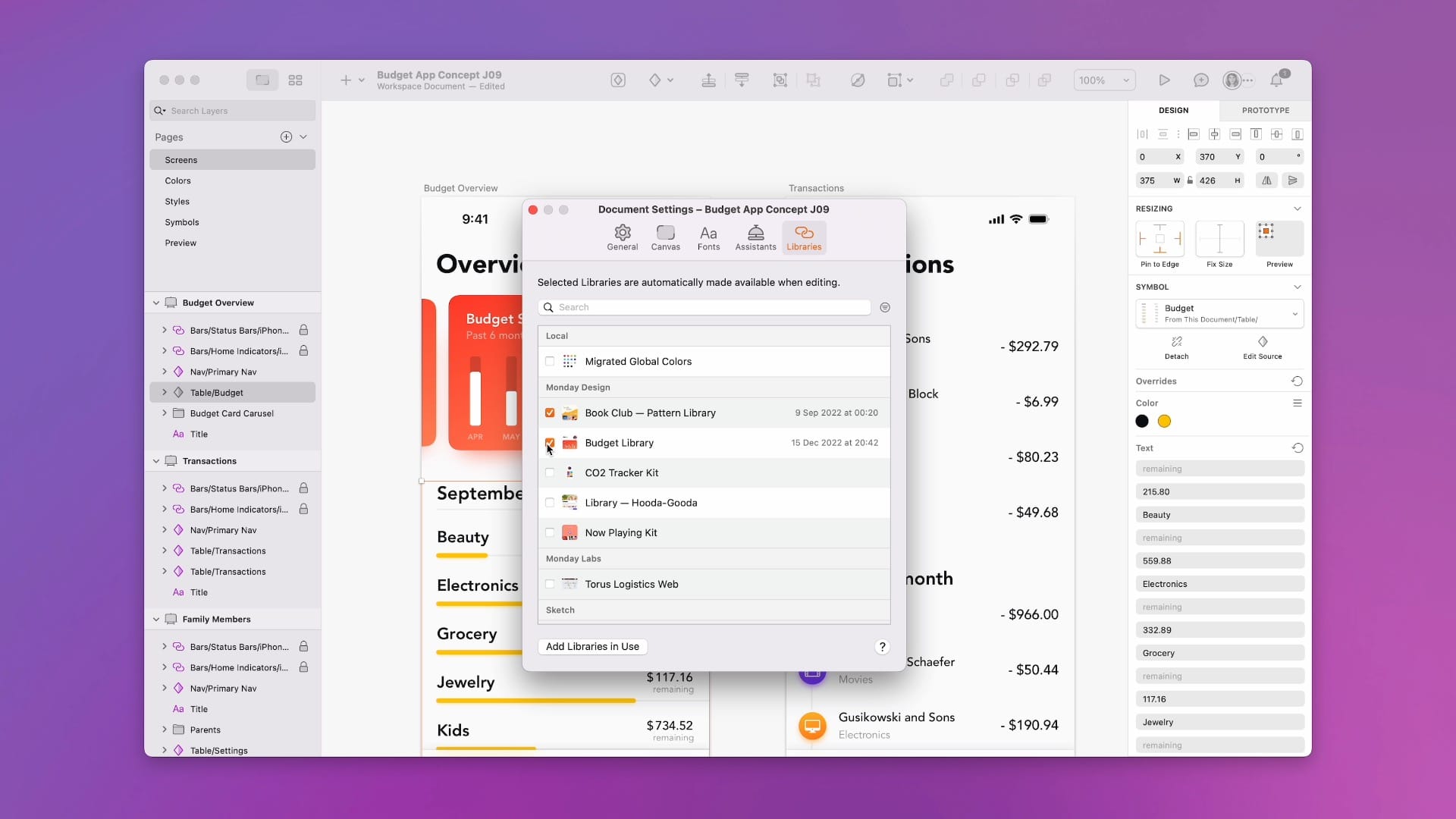This screenshot has height=819, width=1456.
Task: Open the Assistants tab in Document Settings
Action: point(755,237)
